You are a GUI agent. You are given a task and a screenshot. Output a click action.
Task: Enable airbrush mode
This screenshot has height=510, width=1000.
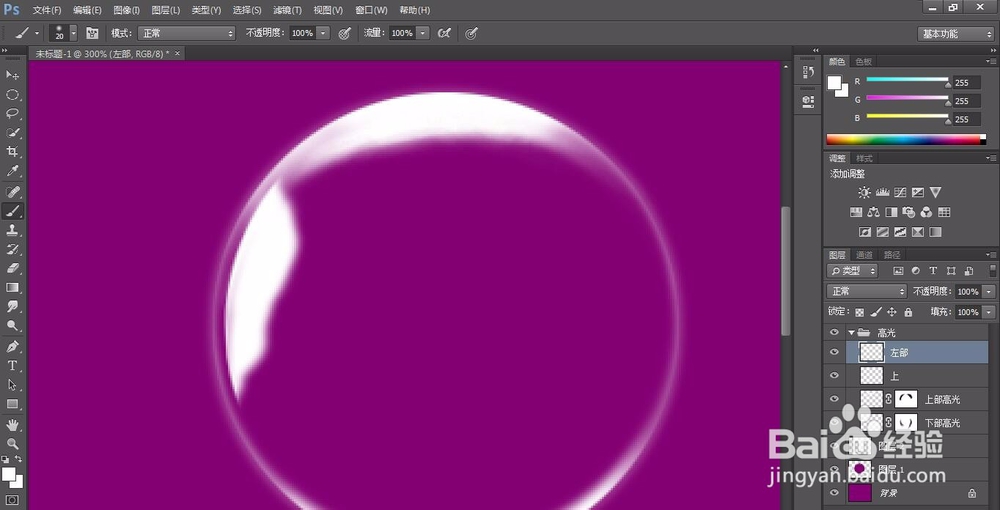[444, 33]
